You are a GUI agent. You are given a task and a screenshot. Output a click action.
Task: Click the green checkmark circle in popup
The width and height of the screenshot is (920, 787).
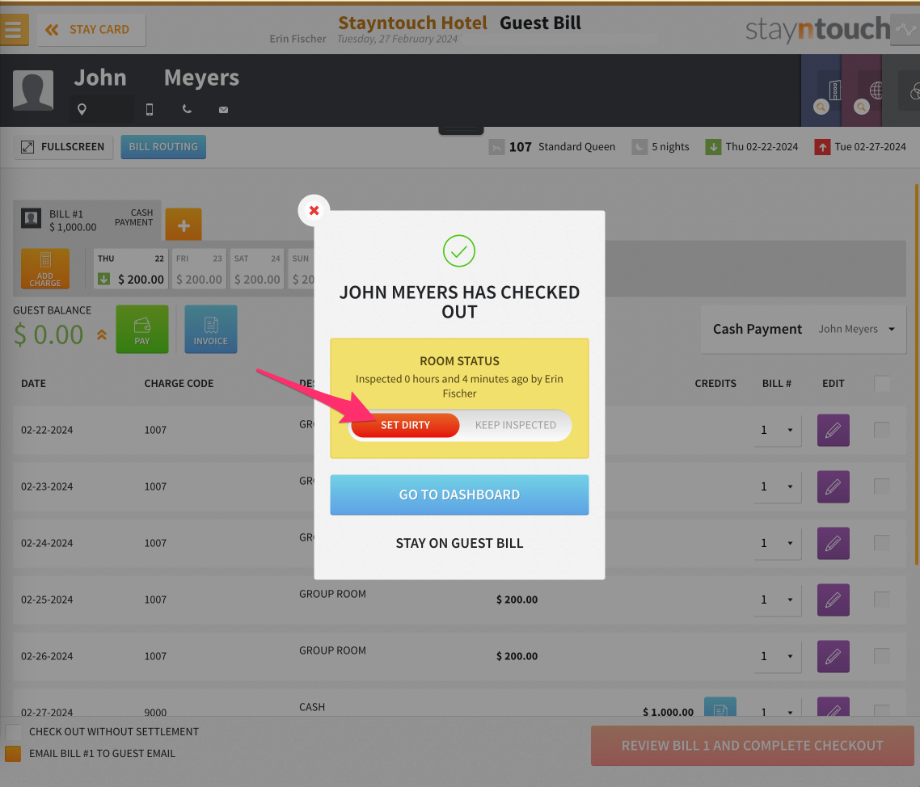coord(459,251)
